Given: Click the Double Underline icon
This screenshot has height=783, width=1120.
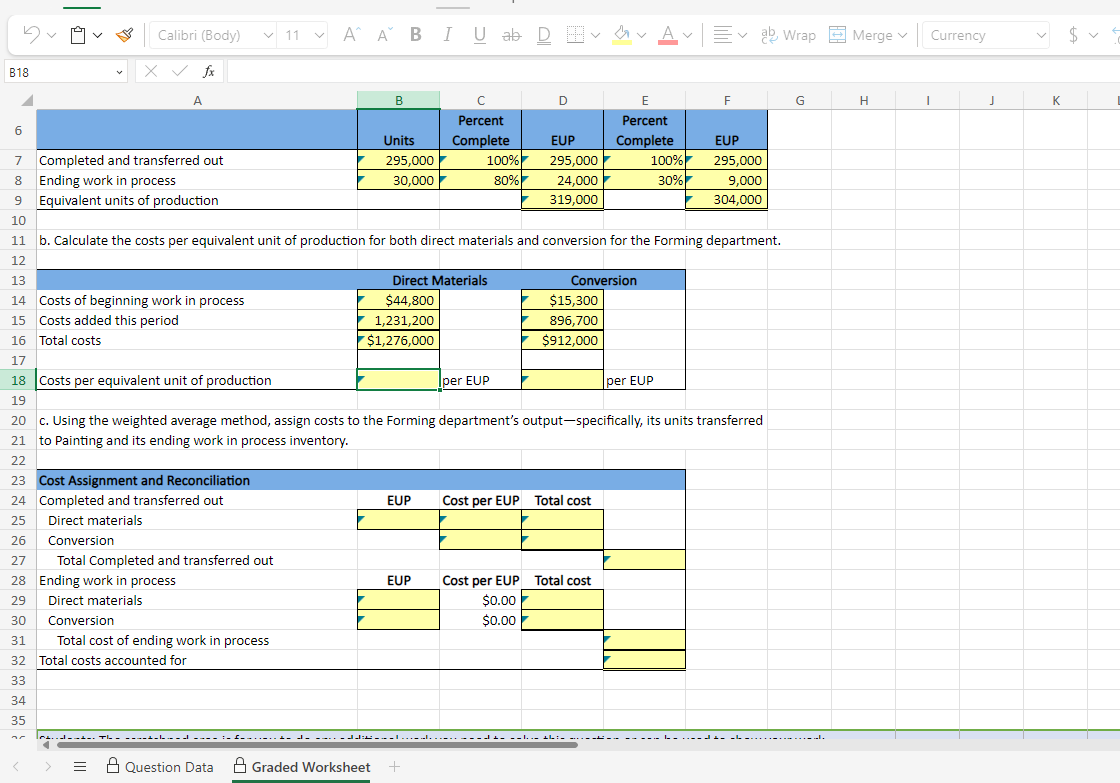Looking at the screenshot, I should [543, 34].
